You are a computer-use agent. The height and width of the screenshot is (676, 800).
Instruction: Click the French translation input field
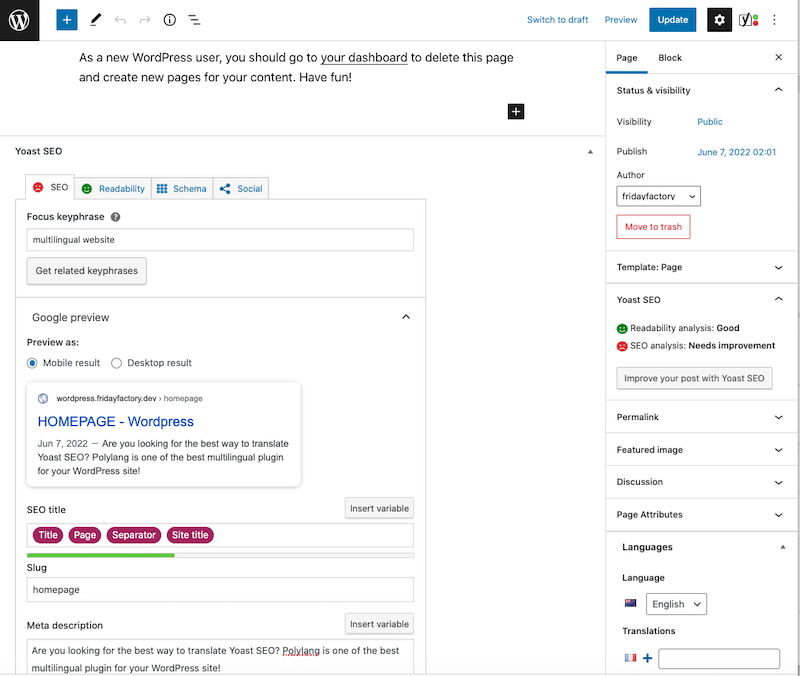pyautogui.click(x=719, y=658)
